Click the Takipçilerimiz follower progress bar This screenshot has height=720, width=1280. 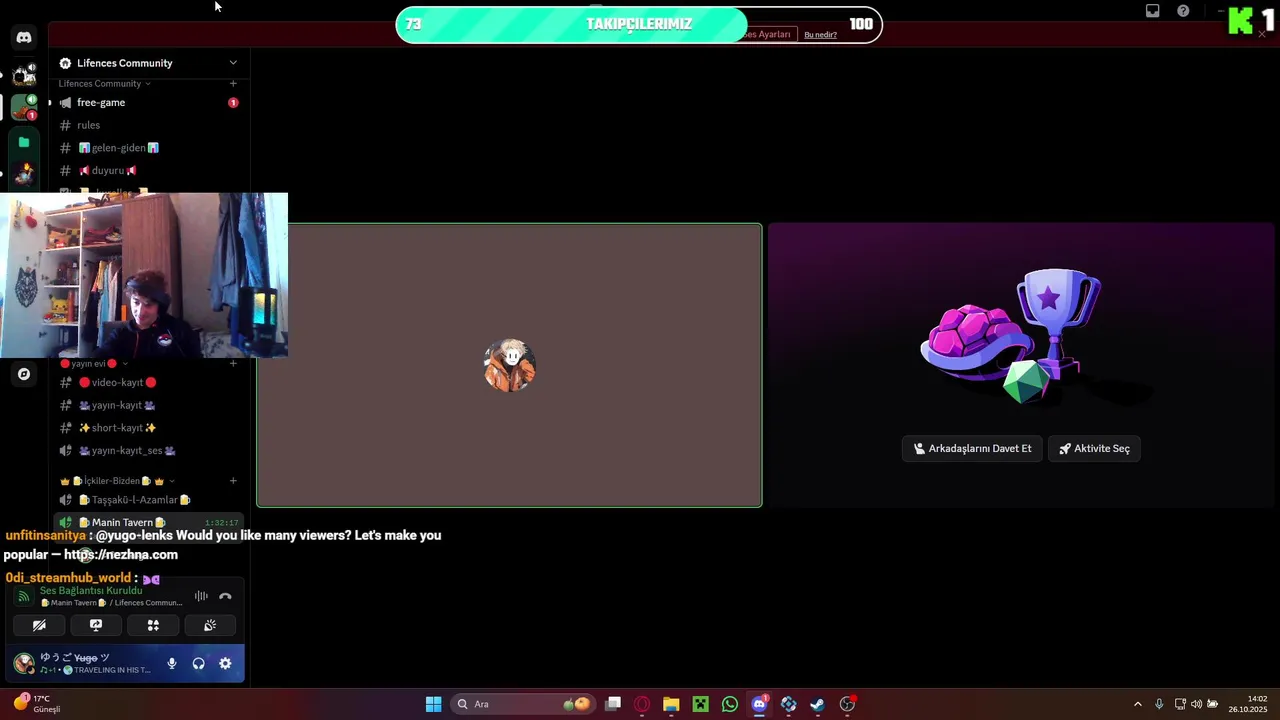point(639,24)
